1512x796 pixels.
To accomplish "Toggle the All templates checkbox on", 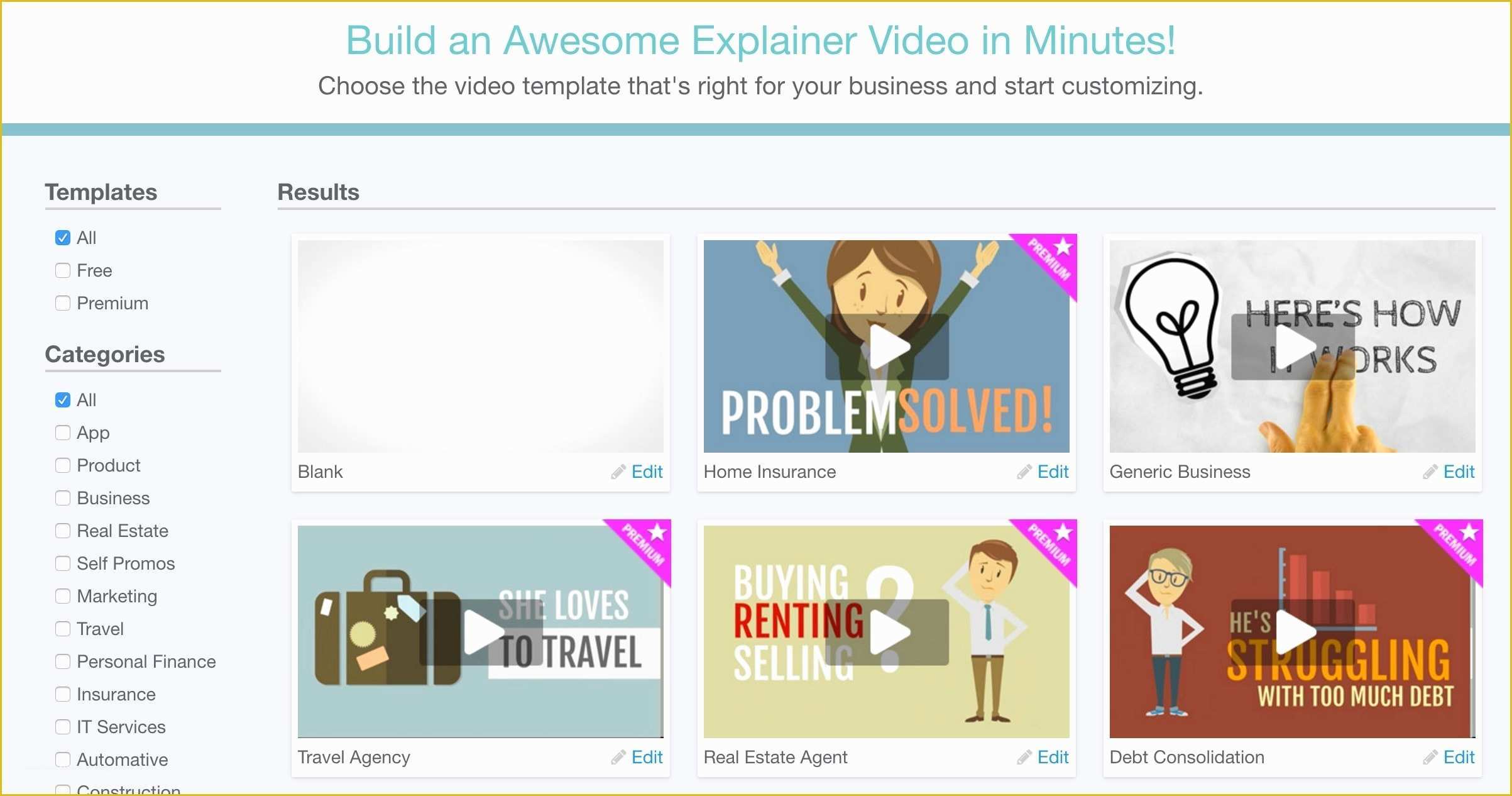I will tap(63, 237).
